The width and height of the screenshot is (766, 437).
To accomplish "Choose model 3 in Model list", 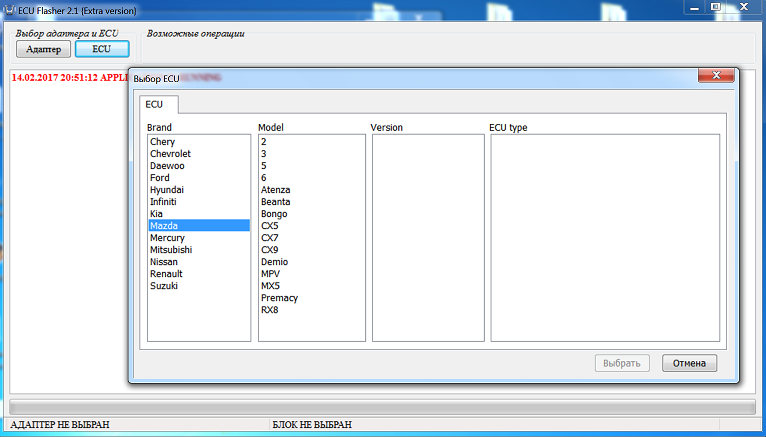I will (x=312, y=154).
